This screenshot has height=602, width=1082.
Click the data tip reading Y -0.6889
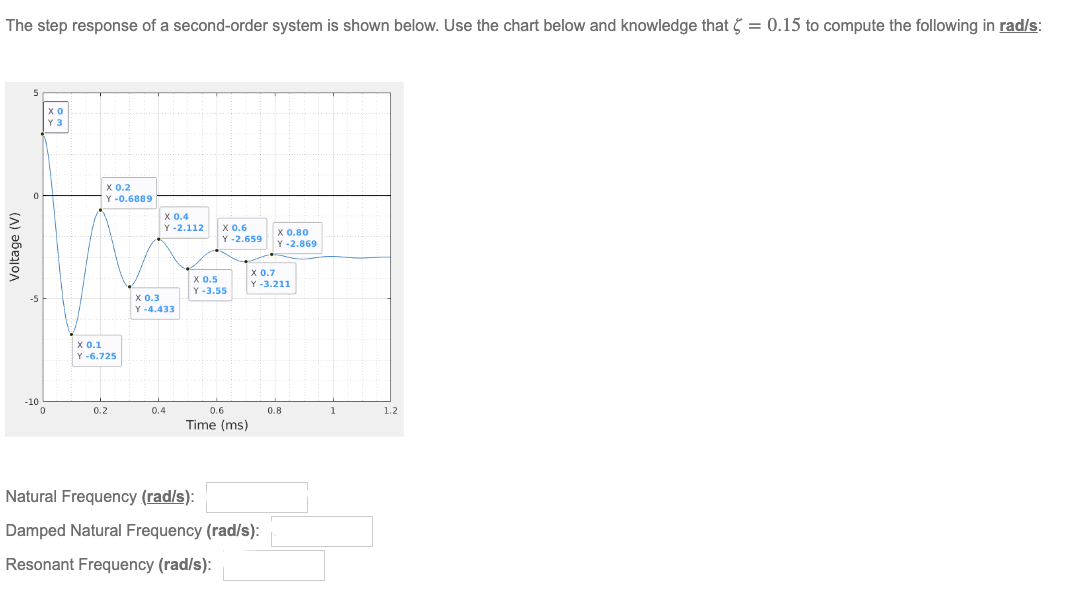click(128, 192)
